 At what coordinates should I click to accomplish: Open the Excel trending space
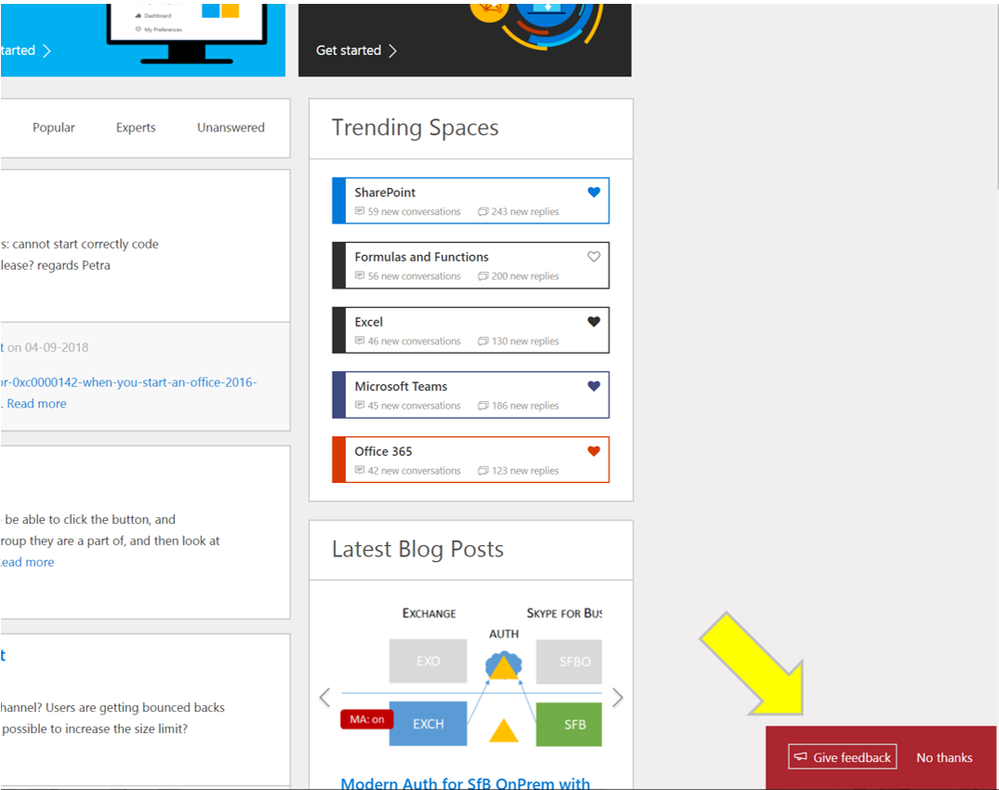(x=470, y=330)
